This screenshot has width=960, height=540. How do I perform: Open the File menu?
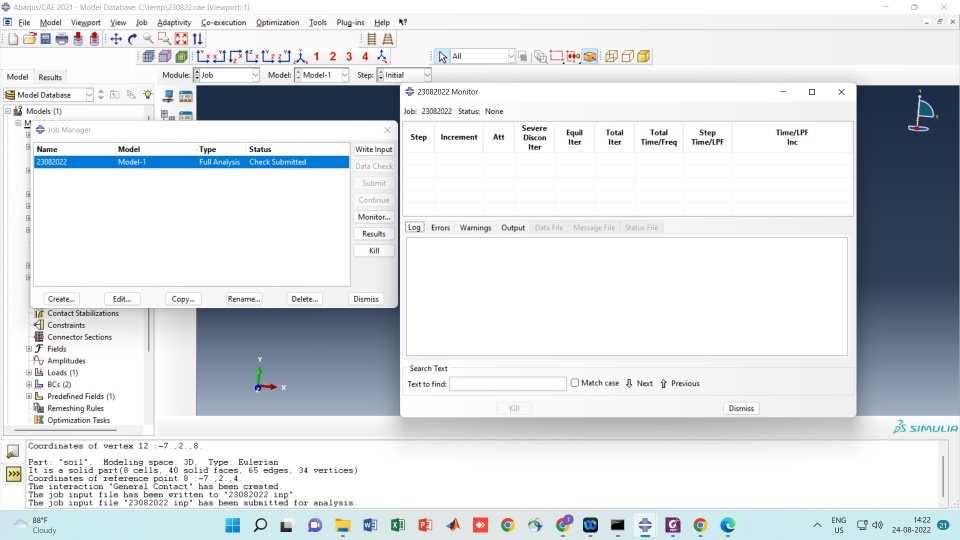click(24, 22)
